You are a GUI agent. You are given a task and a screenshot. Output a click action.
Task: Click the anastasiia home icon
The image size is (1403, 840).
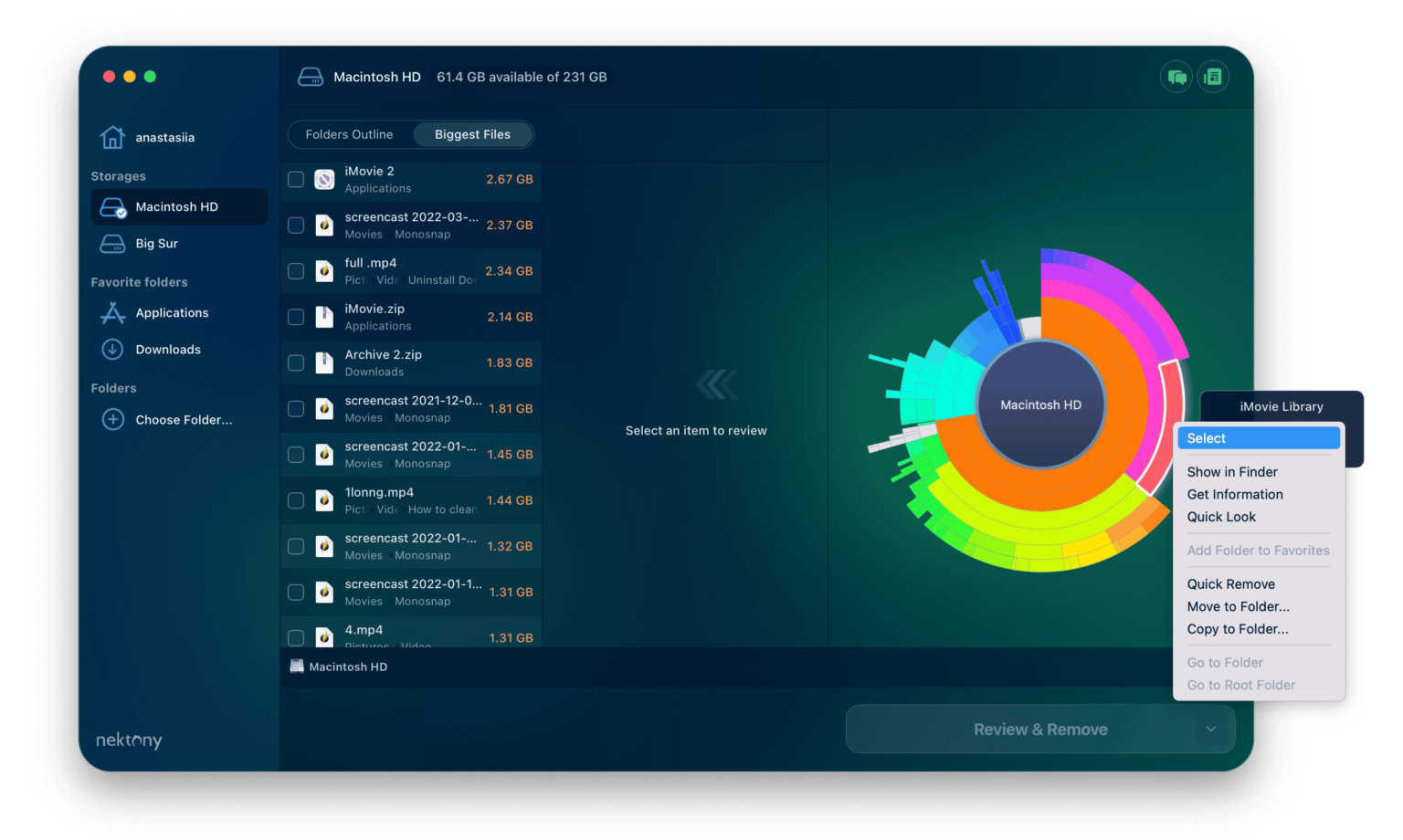112,136
